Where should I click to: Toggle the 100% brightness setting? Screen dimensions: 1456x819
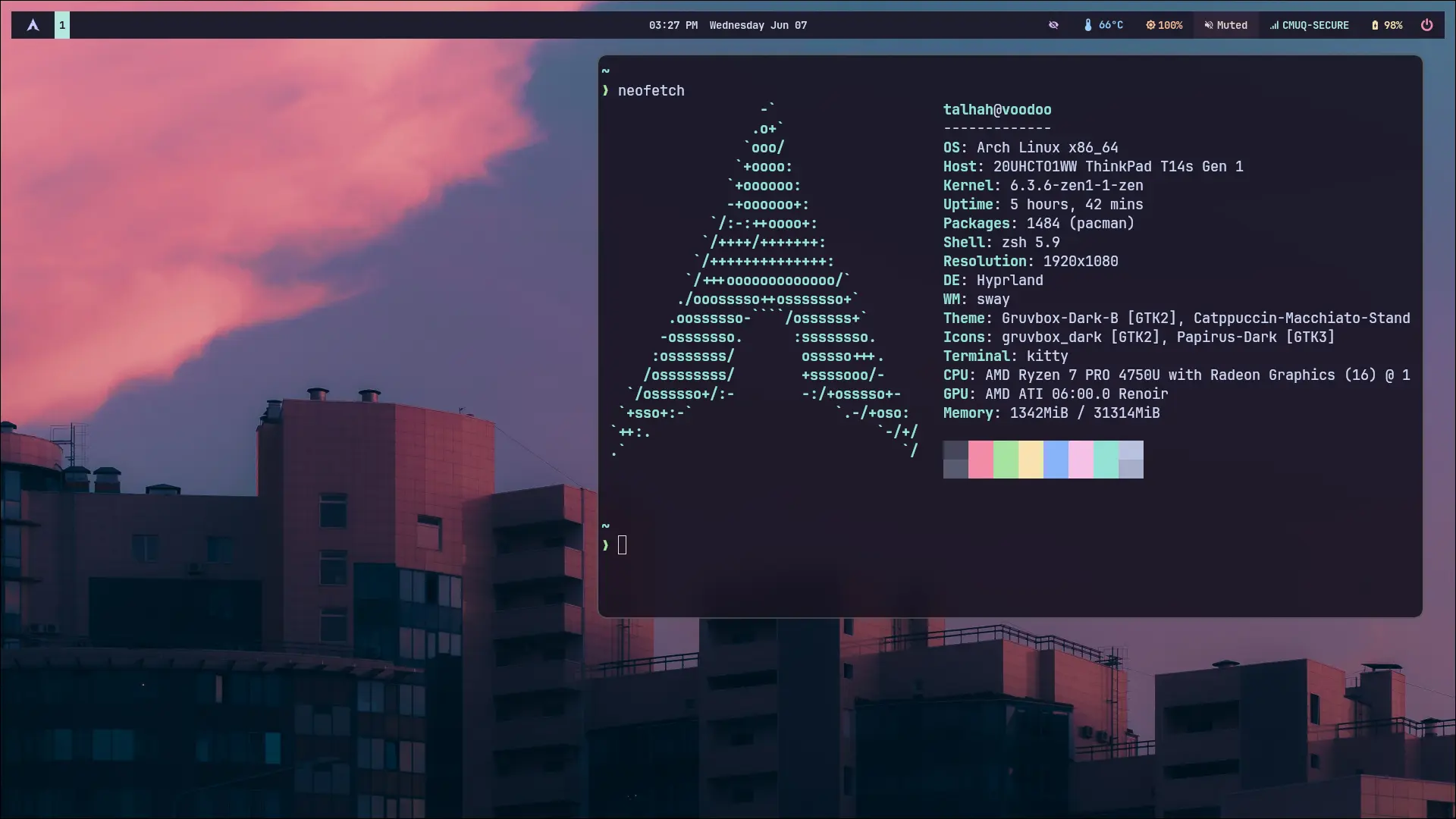tap(1164, 25)
